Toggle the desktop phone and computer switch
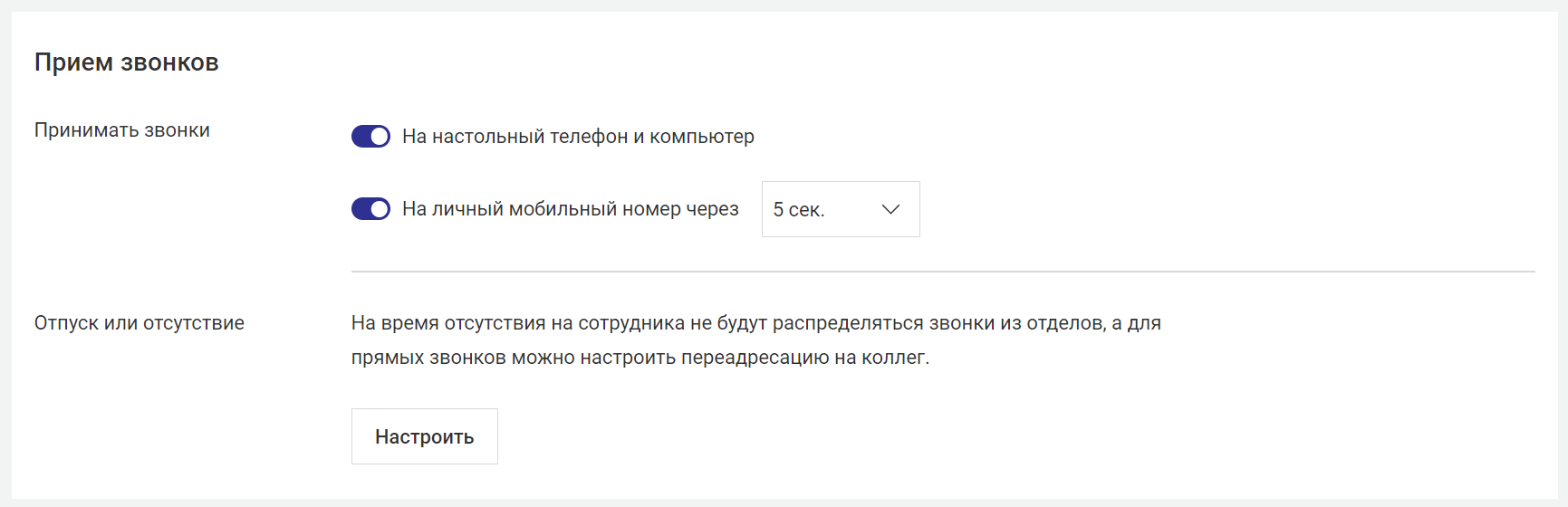The width and height of the screenshot is (1568, 507). 370,137
